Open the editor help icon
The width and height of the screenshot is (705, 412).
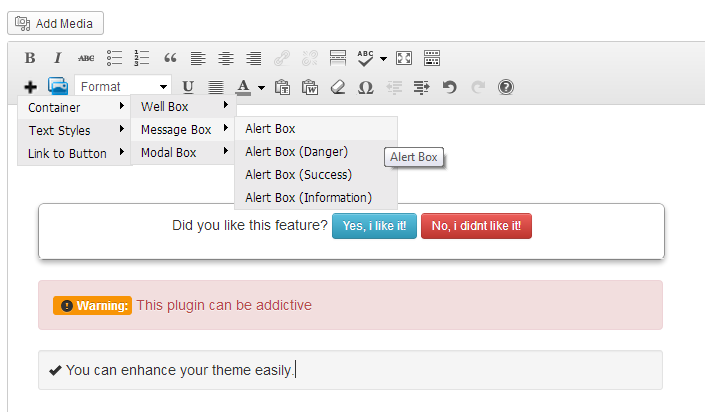pos(506,87)
